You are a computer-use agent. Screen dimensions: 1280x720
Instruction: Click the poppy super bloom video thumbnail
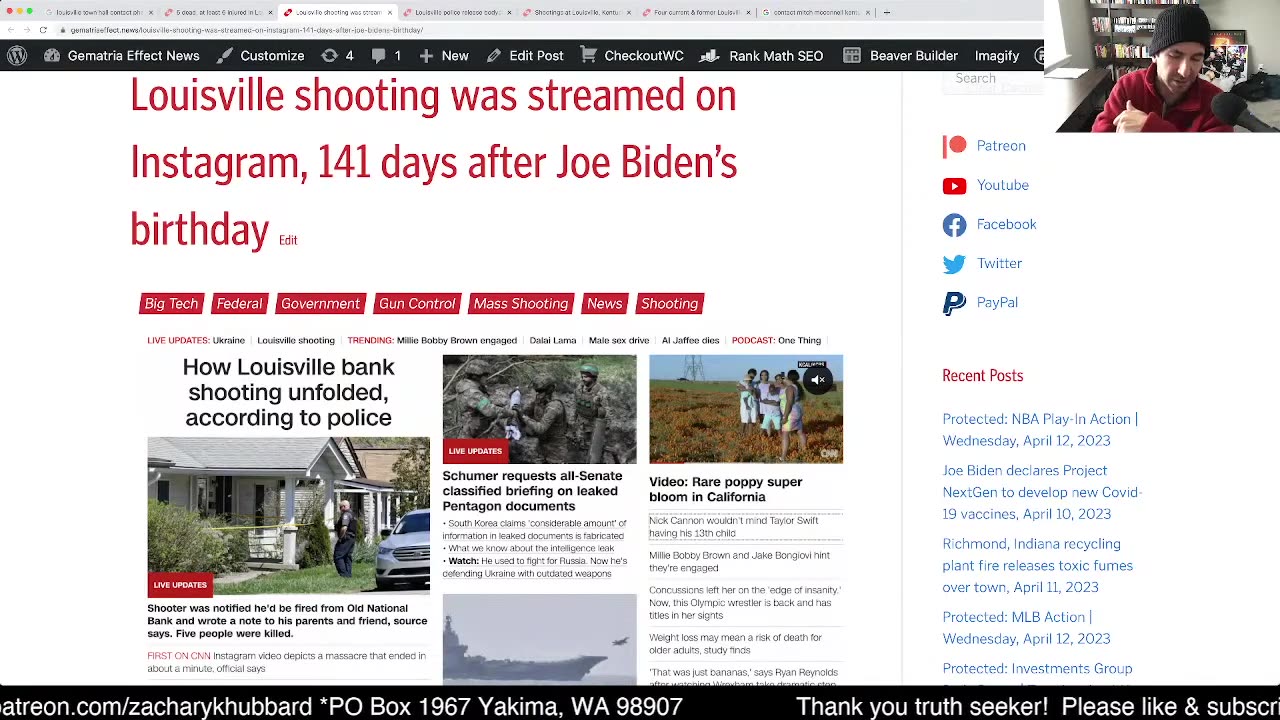pos(746,409)
